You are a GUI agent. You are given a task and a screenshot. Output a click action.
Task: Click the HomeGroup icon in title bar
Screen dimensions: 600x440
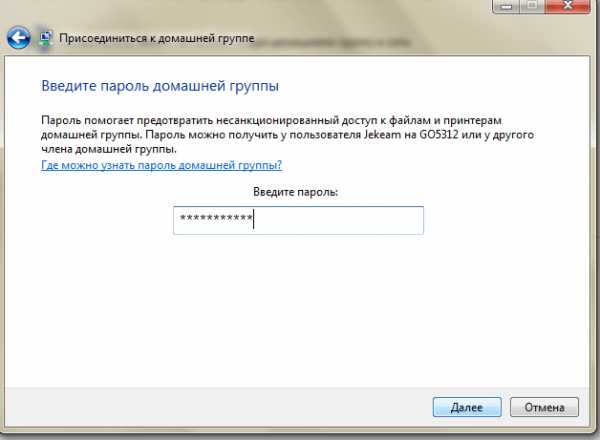pyautogui.click(x=46, y=39)
